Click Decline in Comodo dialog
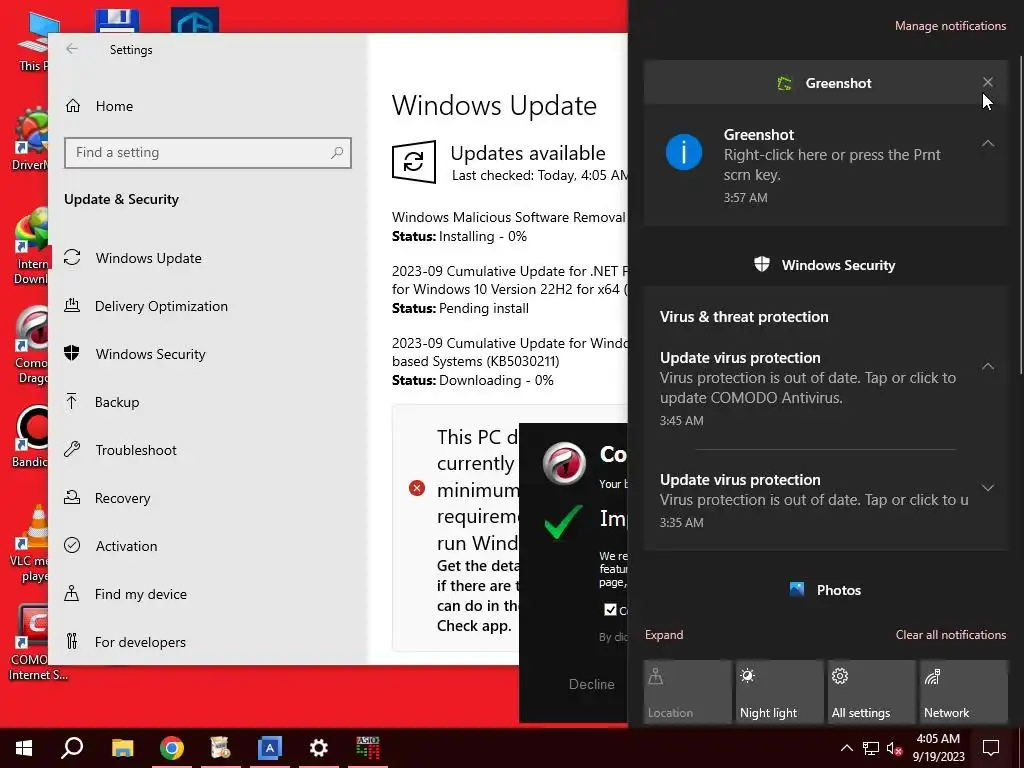Image resolution: width=1024 pixels, height=768 pixels. [591, 684]
